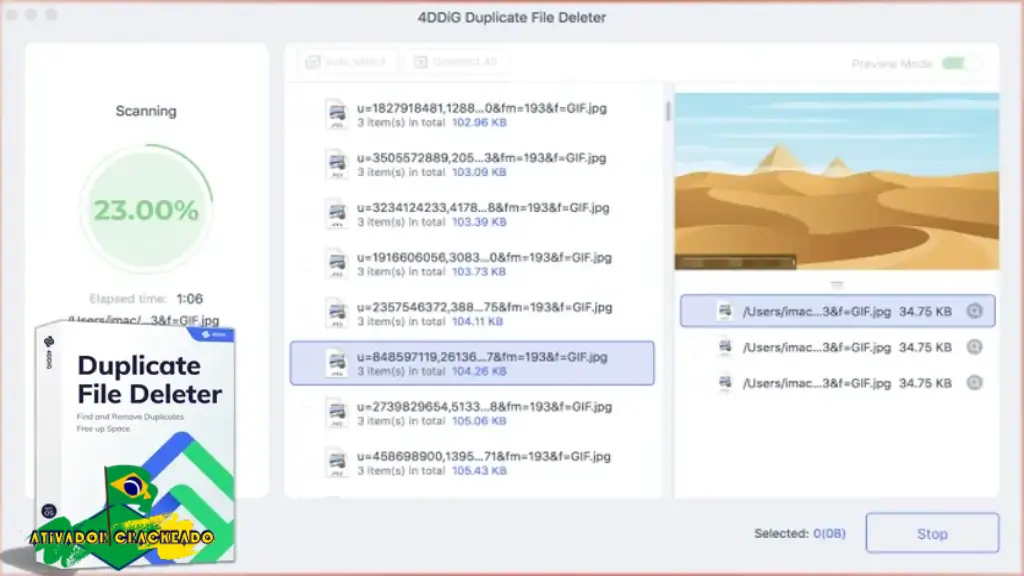Click file icon in middle /Users/imac row
This screenshot has height=576, width=1024.
(x=725, y=347)
